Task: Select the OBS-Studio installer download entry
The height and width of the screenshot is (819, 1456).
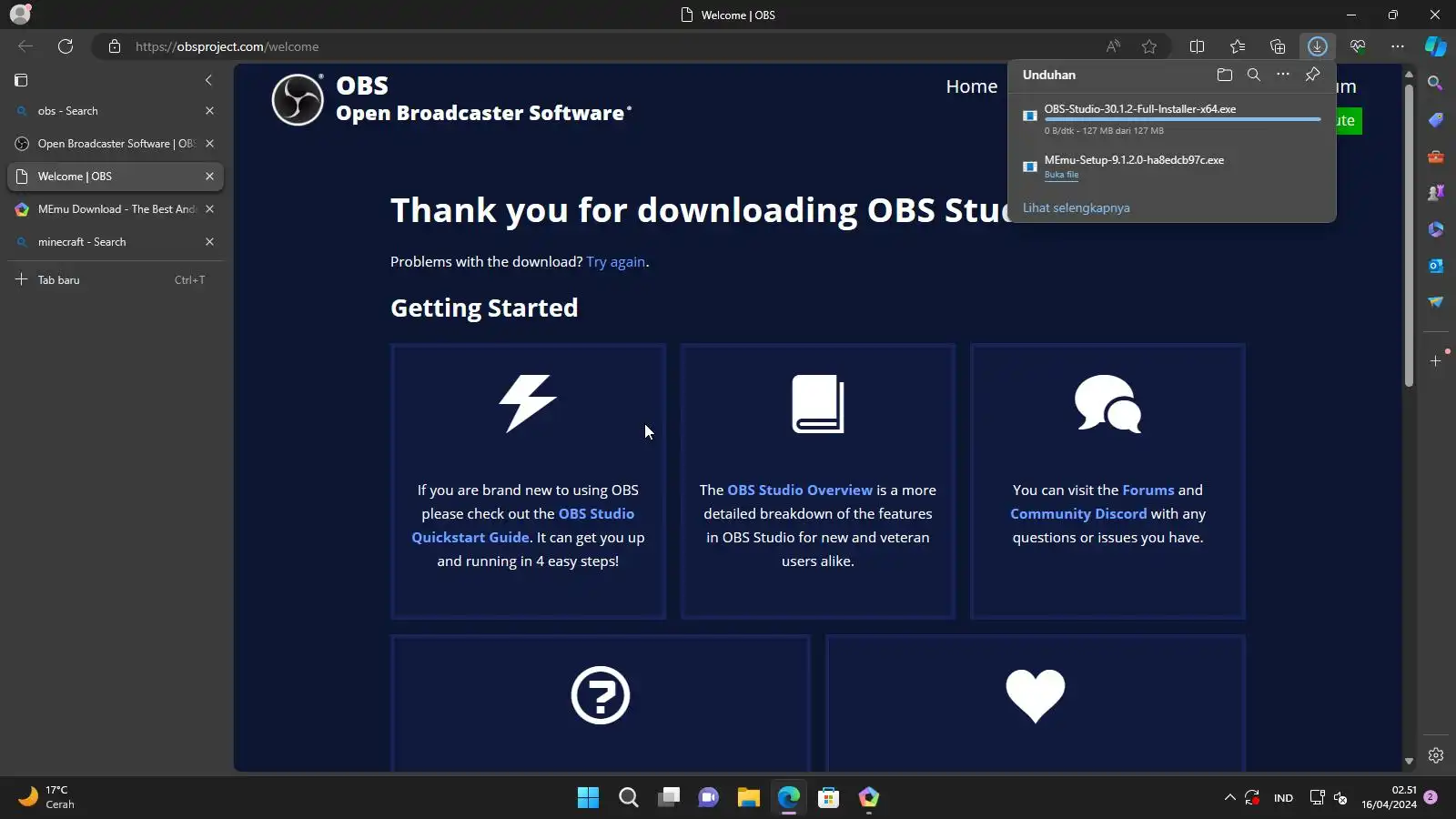Action: tap(1172, 119)
